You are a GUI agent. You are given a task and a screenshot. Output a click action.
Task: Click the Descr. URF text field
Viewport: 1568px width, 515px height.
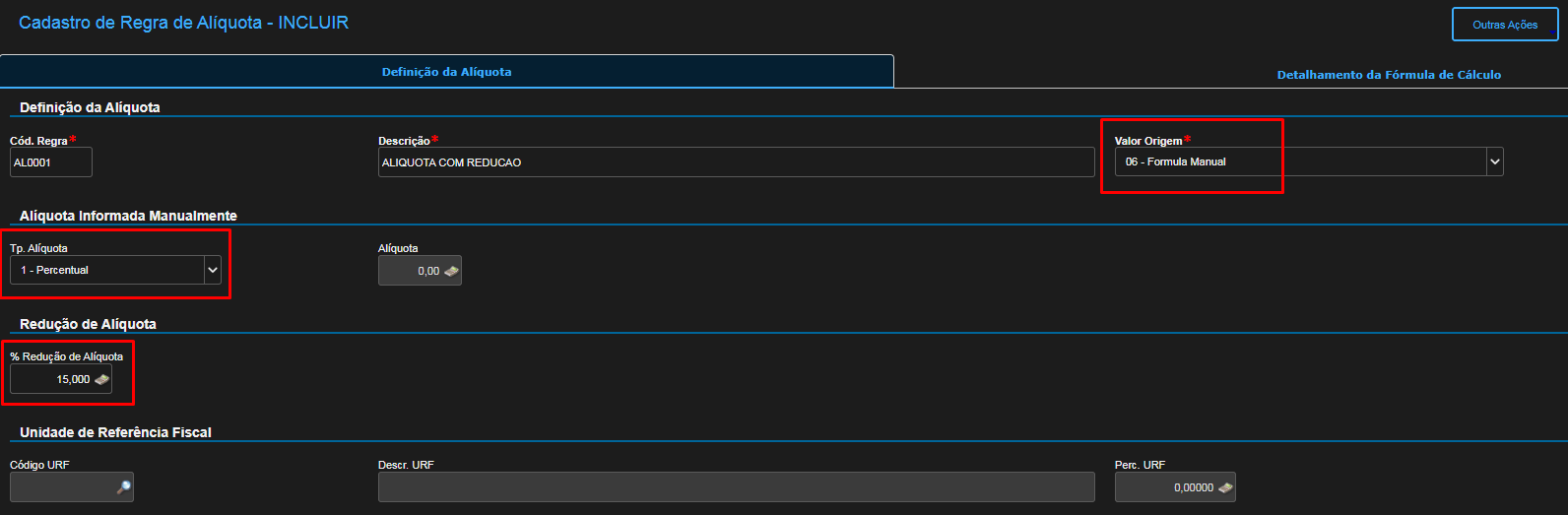click(x=735, y=487)
